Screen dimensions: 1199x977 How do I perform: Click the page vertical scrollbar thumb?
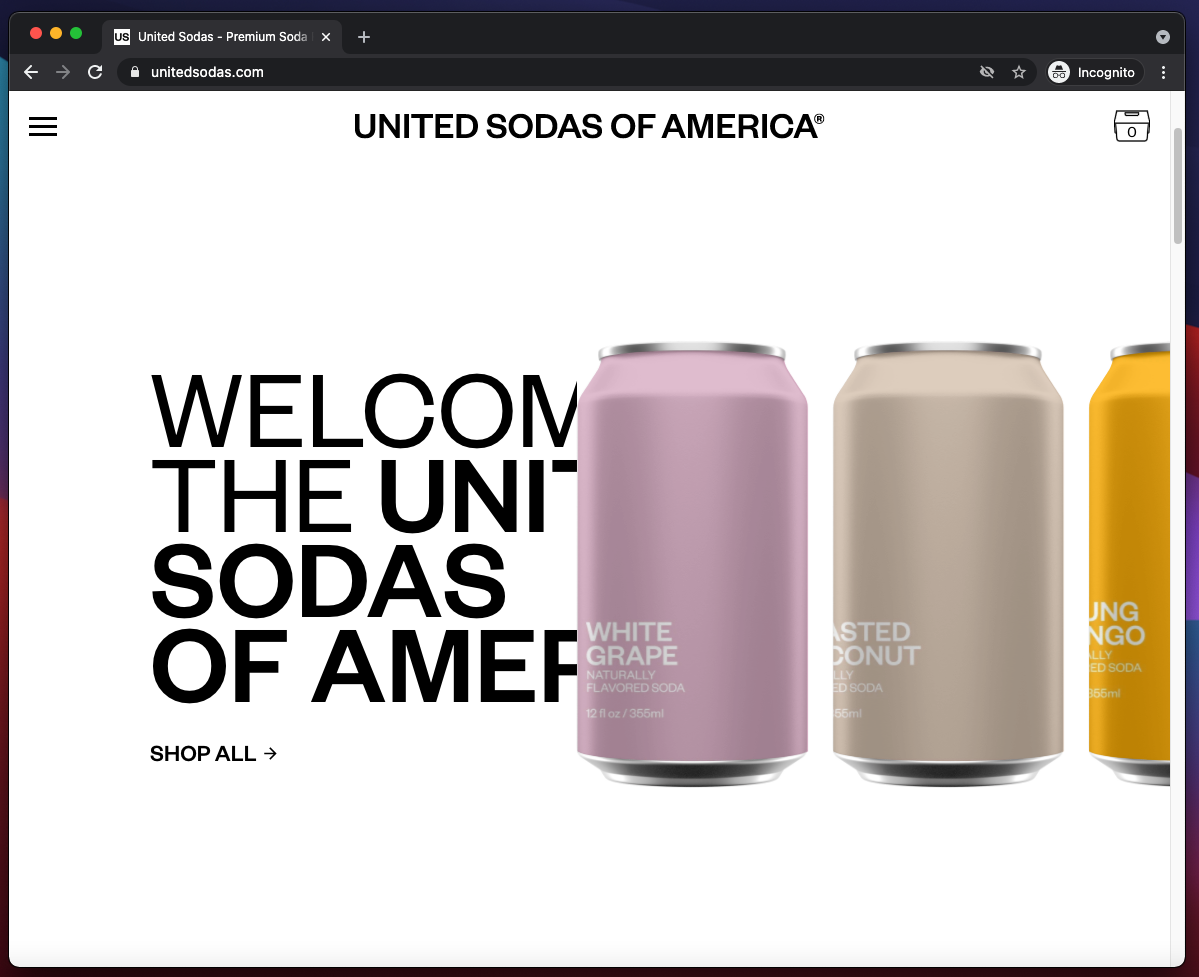[x=1178, y=186]
